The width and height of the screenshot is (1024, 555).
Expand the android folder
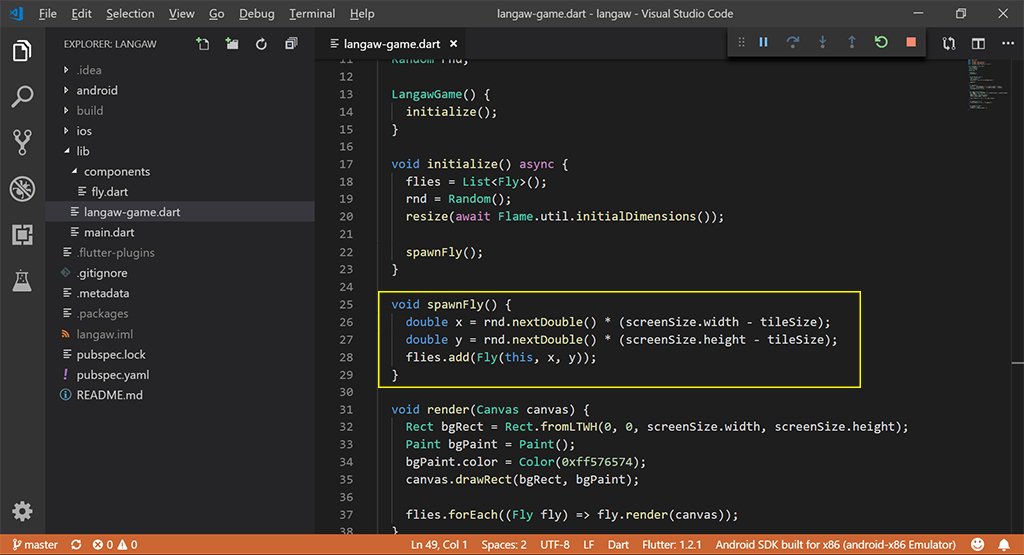(97, 90)
